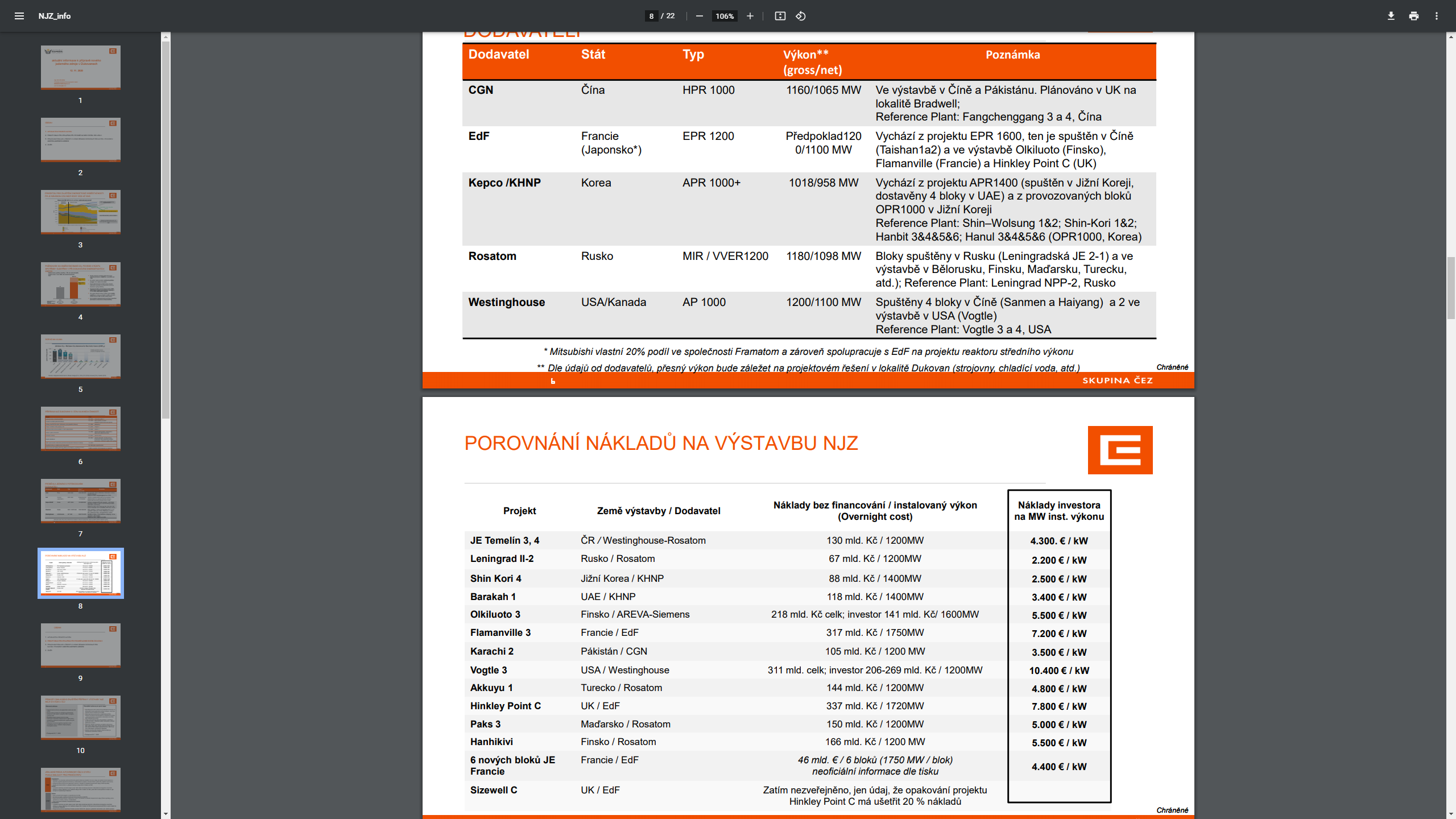Click the zoom out minus button
This screenshot has height=819, width=1456.
[x=700, y=16]
